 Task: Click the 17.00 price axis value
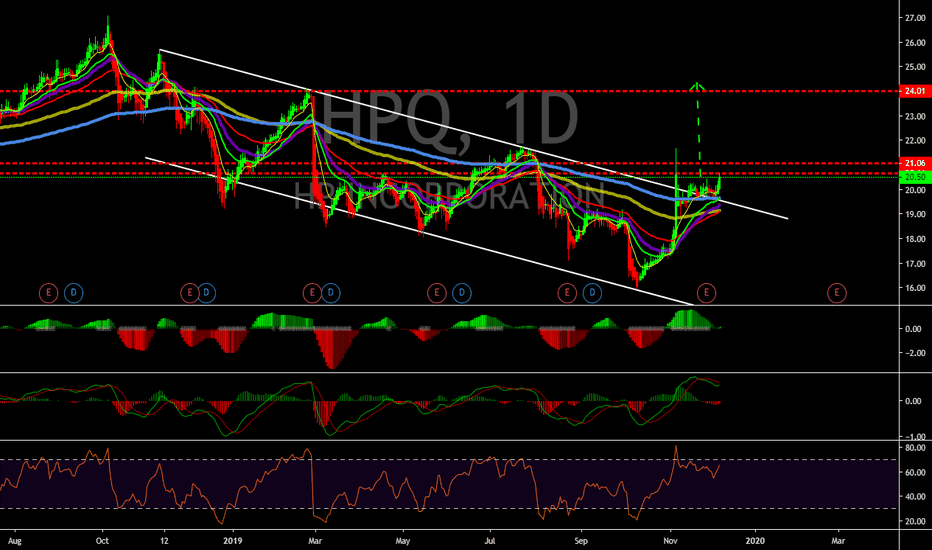915,264
